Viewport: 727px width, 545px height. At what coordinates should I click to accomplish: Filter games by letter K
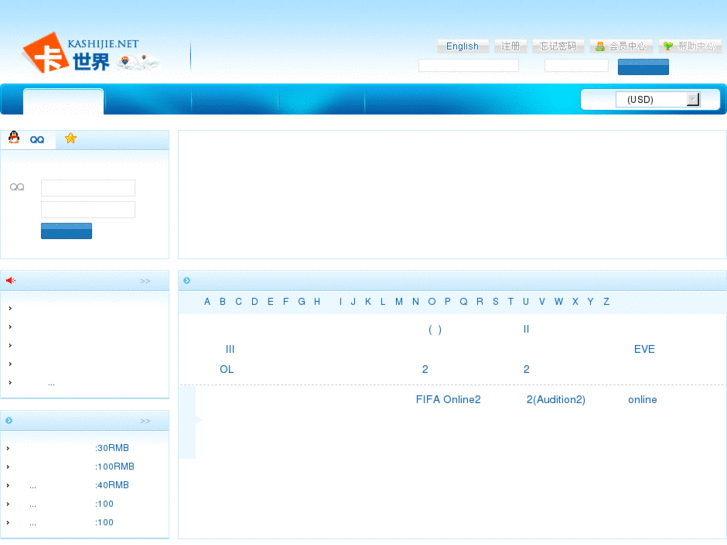(368, 301)
